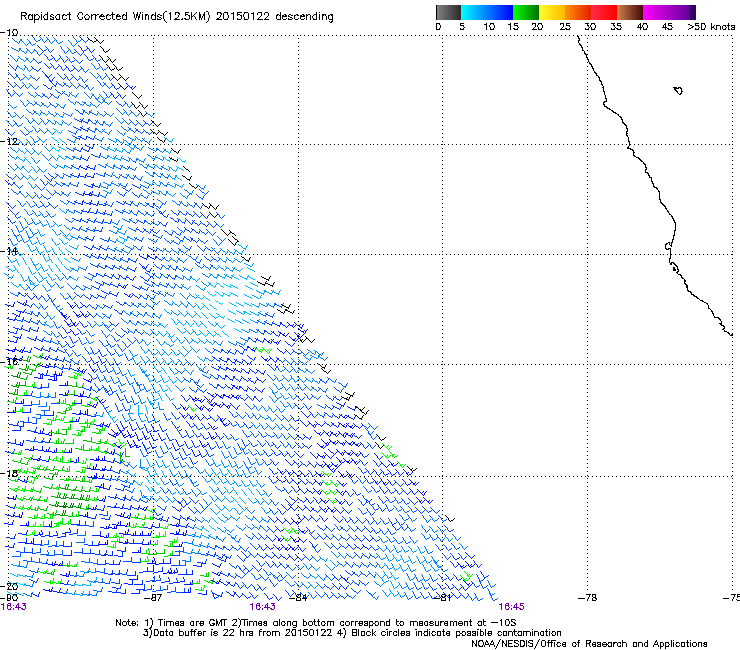The height and width of the screenshot is (650, 740).
Task: Click the '-12' latitude axis label
Action: 9,141
